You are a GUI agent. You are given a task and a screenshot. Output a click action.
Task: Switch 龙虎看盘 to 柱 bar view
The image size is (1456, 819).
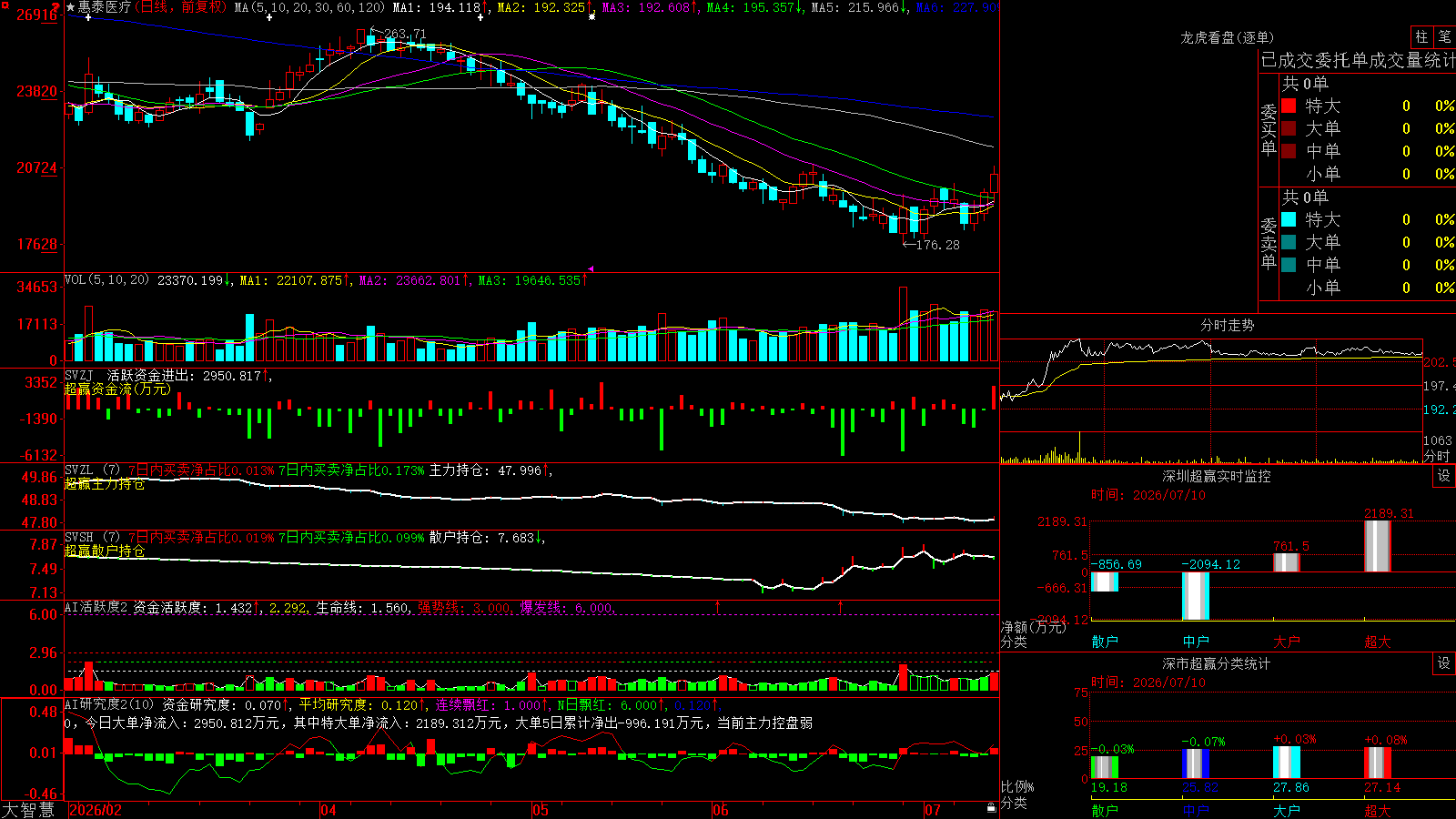(x=1421, y=37)
